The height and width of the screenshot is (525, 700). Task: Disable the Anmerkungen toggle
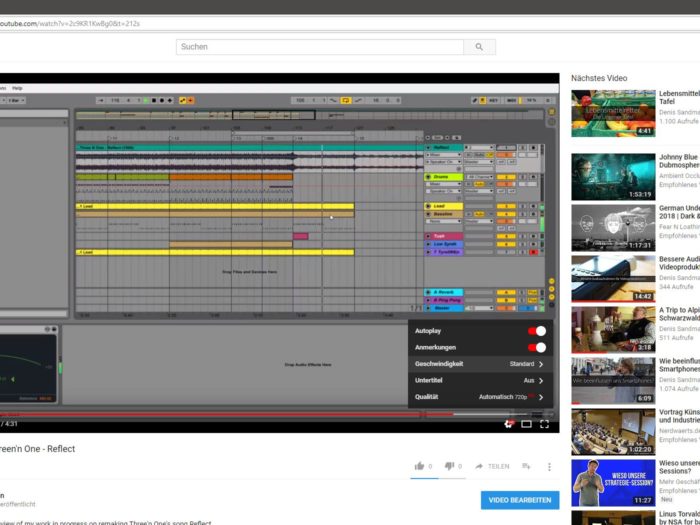(537, 347)
